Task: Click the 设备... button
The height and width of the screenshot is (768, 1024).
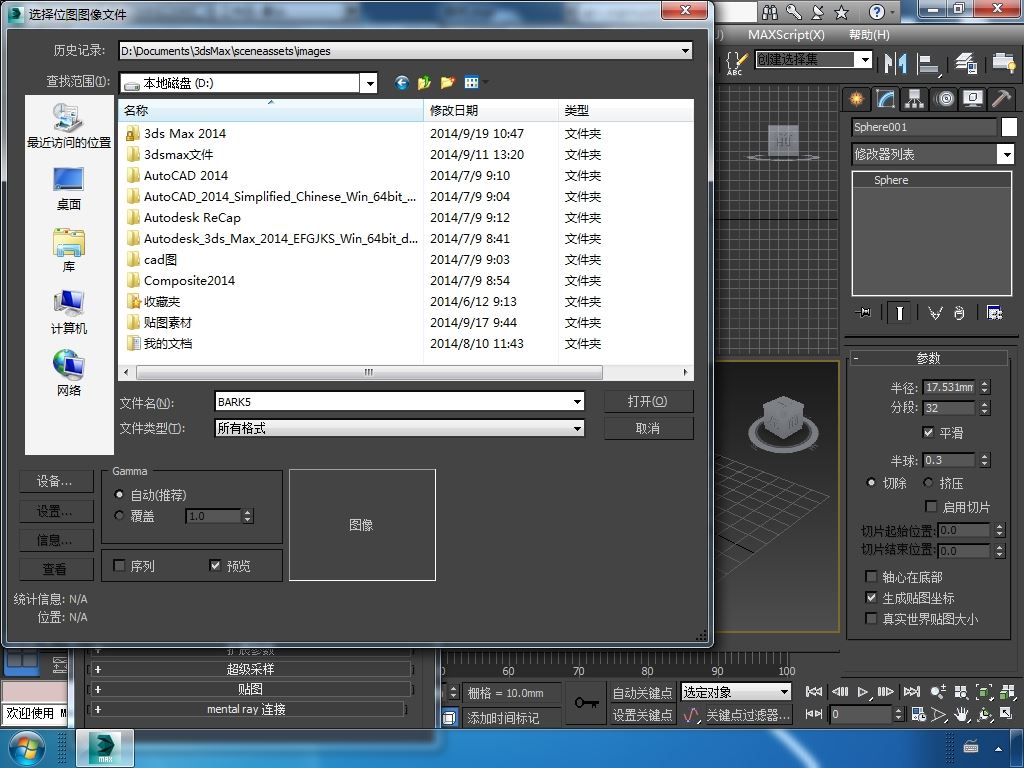Action: pyautogui.click(x=56, y=481)
